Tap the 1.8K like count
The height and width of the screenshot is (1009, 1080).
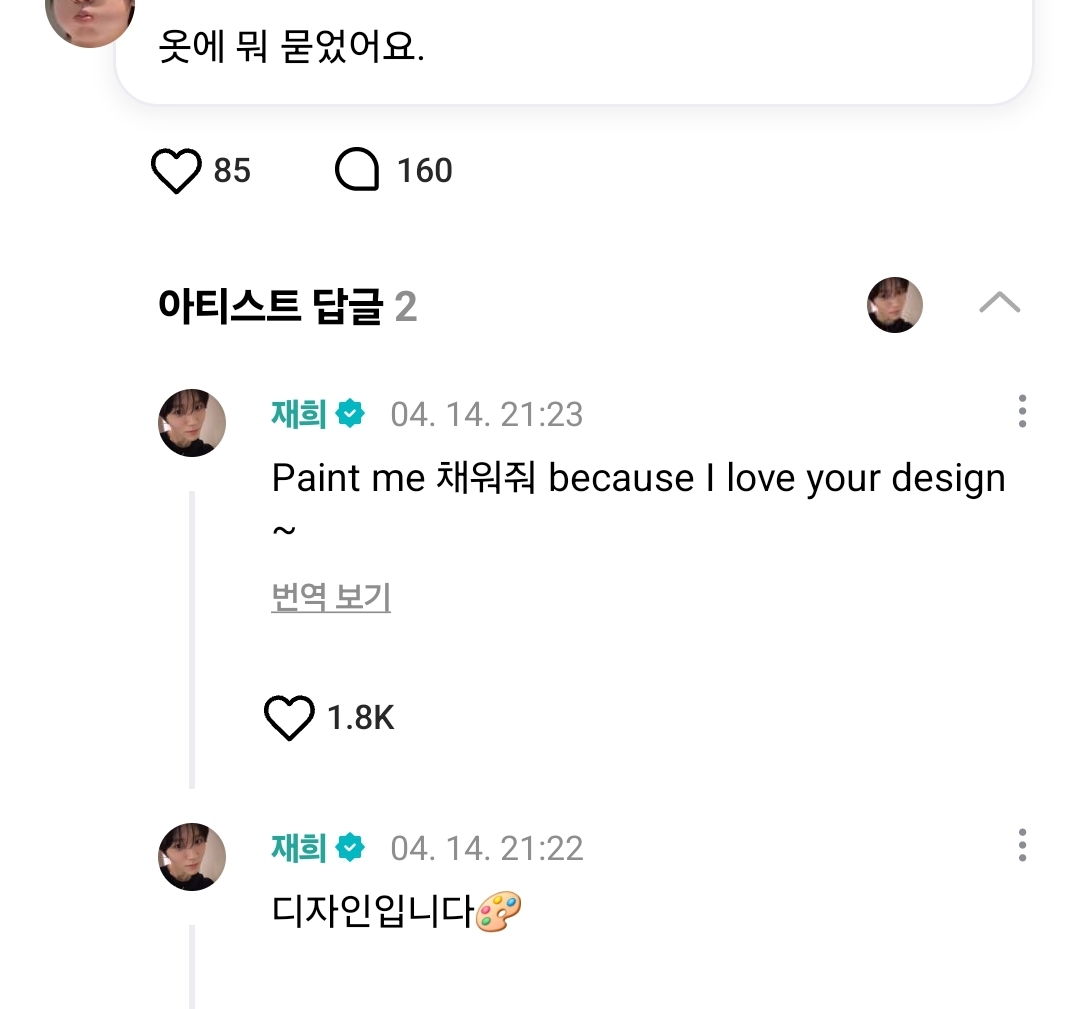(x=361, y=718)
